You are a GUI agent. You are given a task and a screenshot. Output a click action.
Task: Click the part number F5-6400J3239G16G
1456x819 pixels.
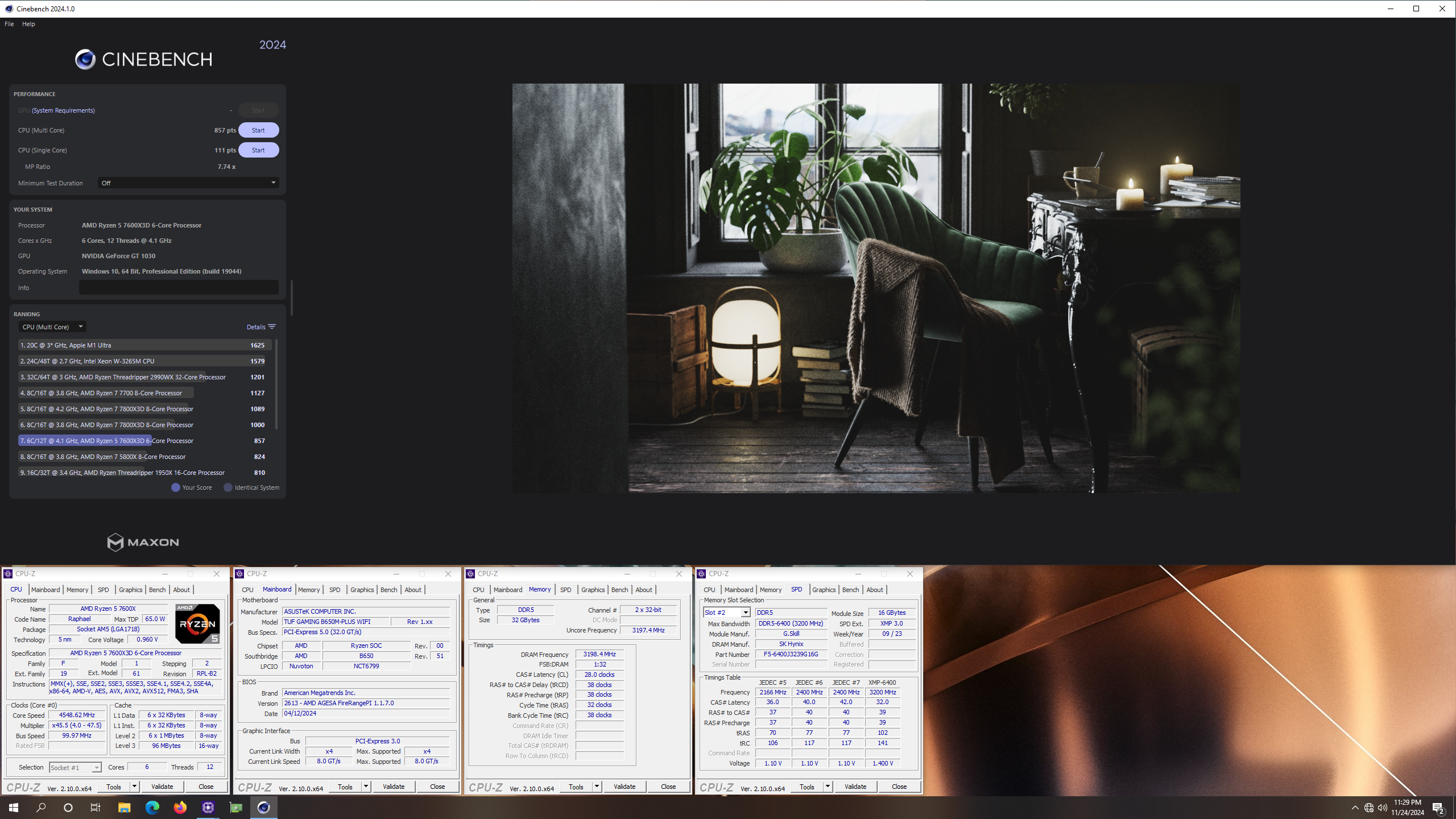coord(791,655)
